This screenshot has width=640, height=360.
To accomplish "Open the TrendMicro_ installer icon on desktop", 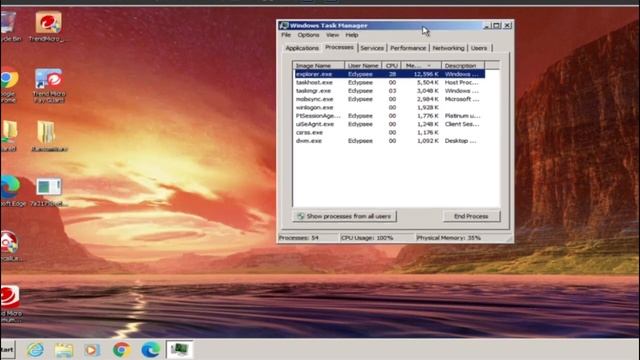I will 48,27.
